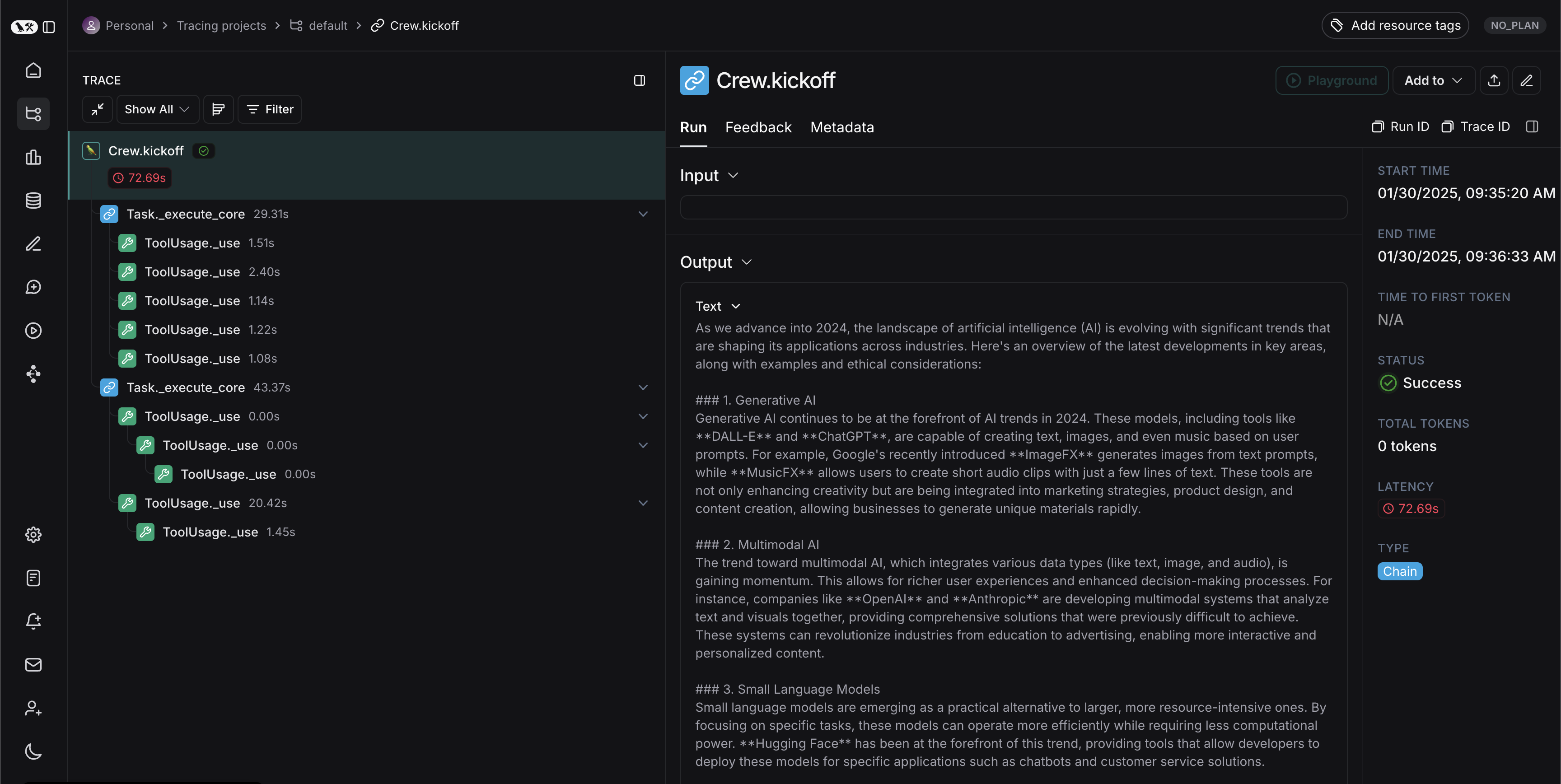
Task: Click the share/upload icon button
Action: pos(1494,80)
